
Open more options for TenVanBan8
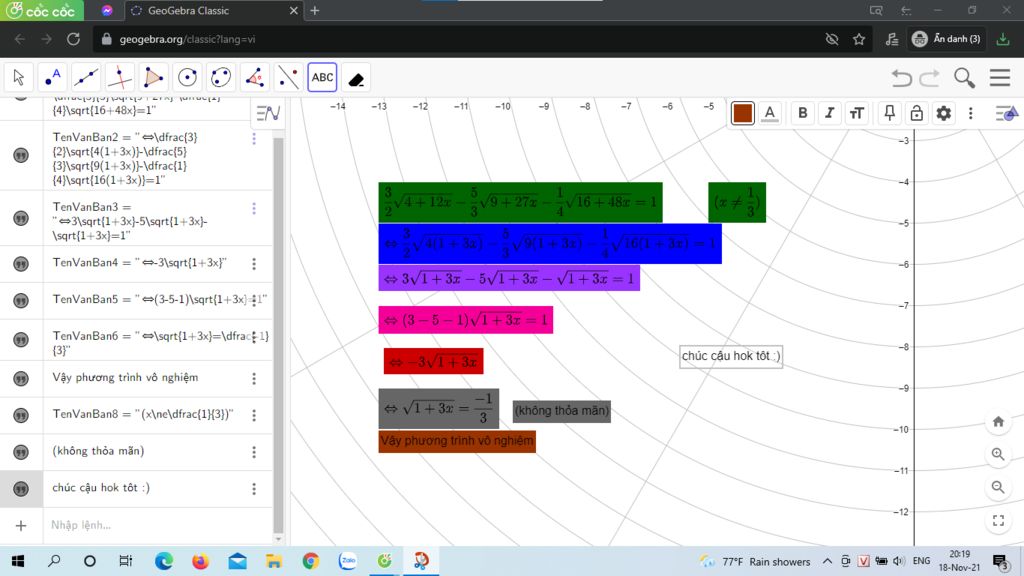[254, 415]
